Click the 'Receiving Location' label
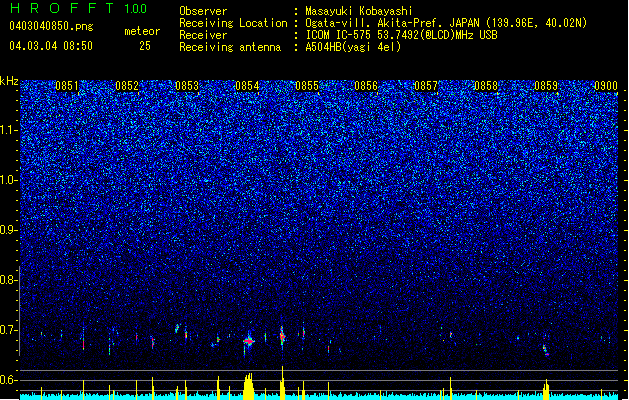Screen dimensions: 629x400 pyautogui.click(x=233, y=23)
